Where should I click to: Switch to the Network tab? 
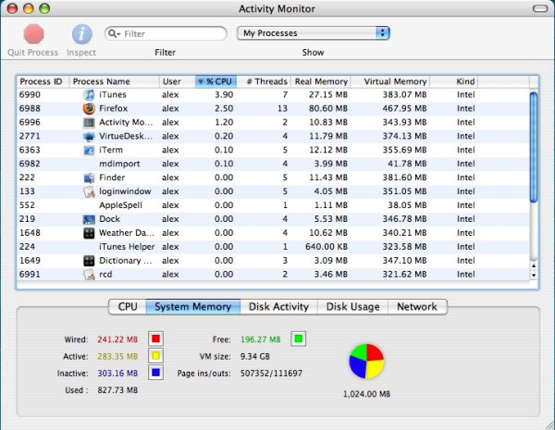pyautogui.click(x=417, y=306)
